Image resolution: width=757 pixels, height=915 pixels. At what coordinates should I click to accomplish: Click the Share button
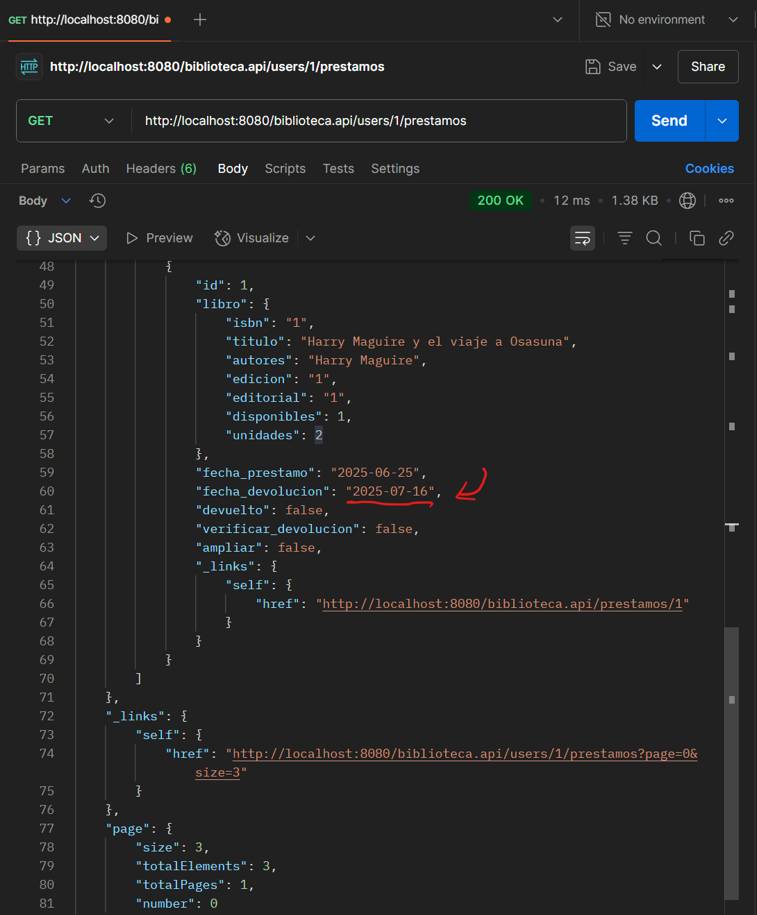[708, 67]
